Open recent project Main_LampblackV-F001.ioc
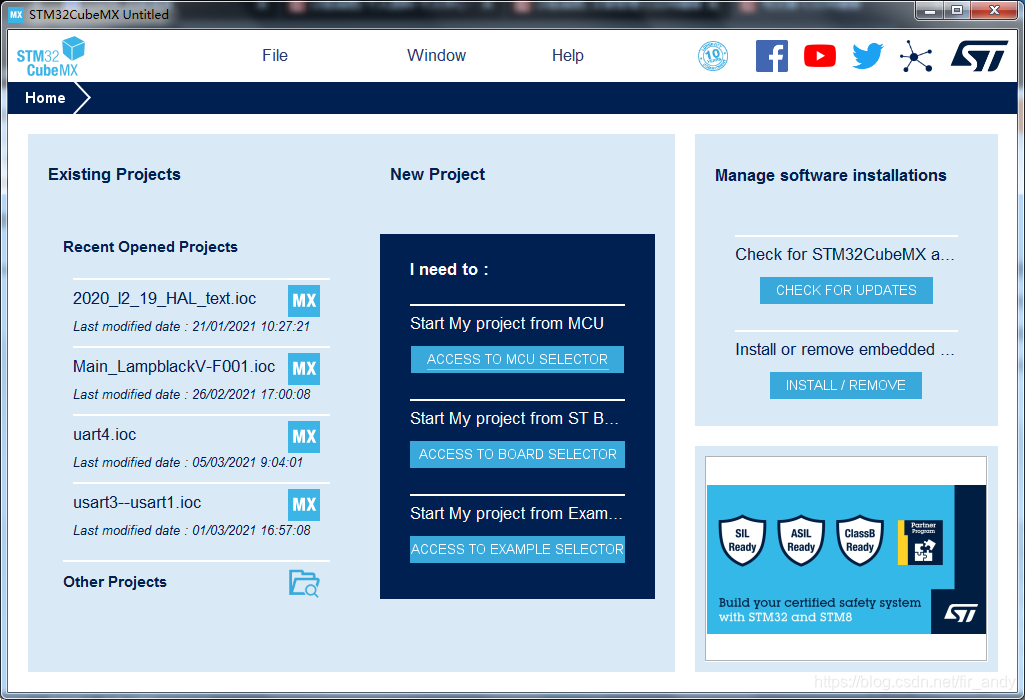This screenshot has height=700, width=1025. (174, 367)
